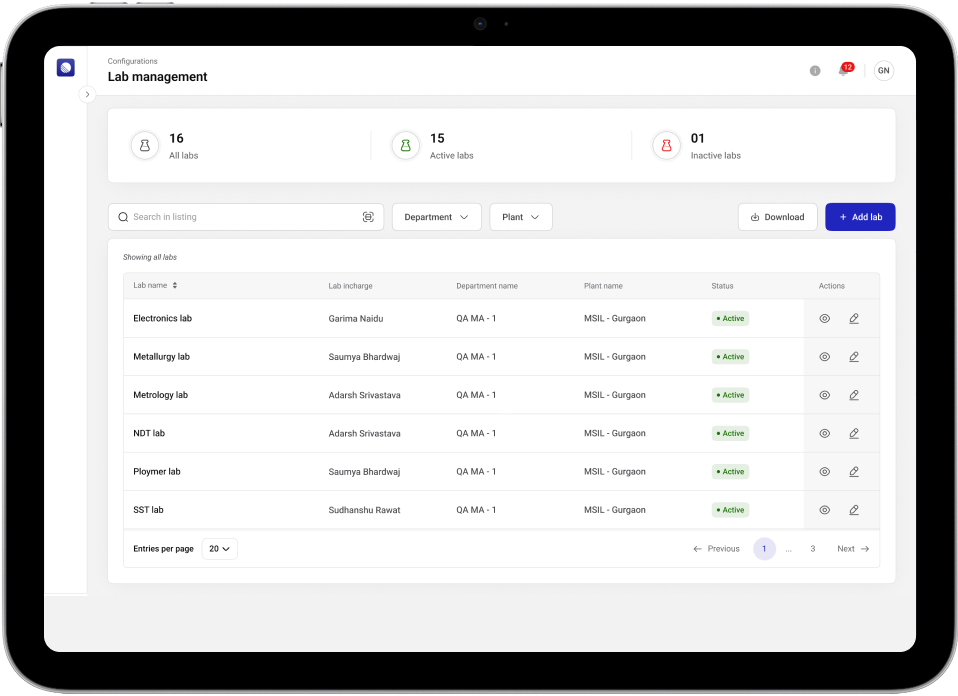
Task: Click the scan icon in search box
Action: coord(368,217)
